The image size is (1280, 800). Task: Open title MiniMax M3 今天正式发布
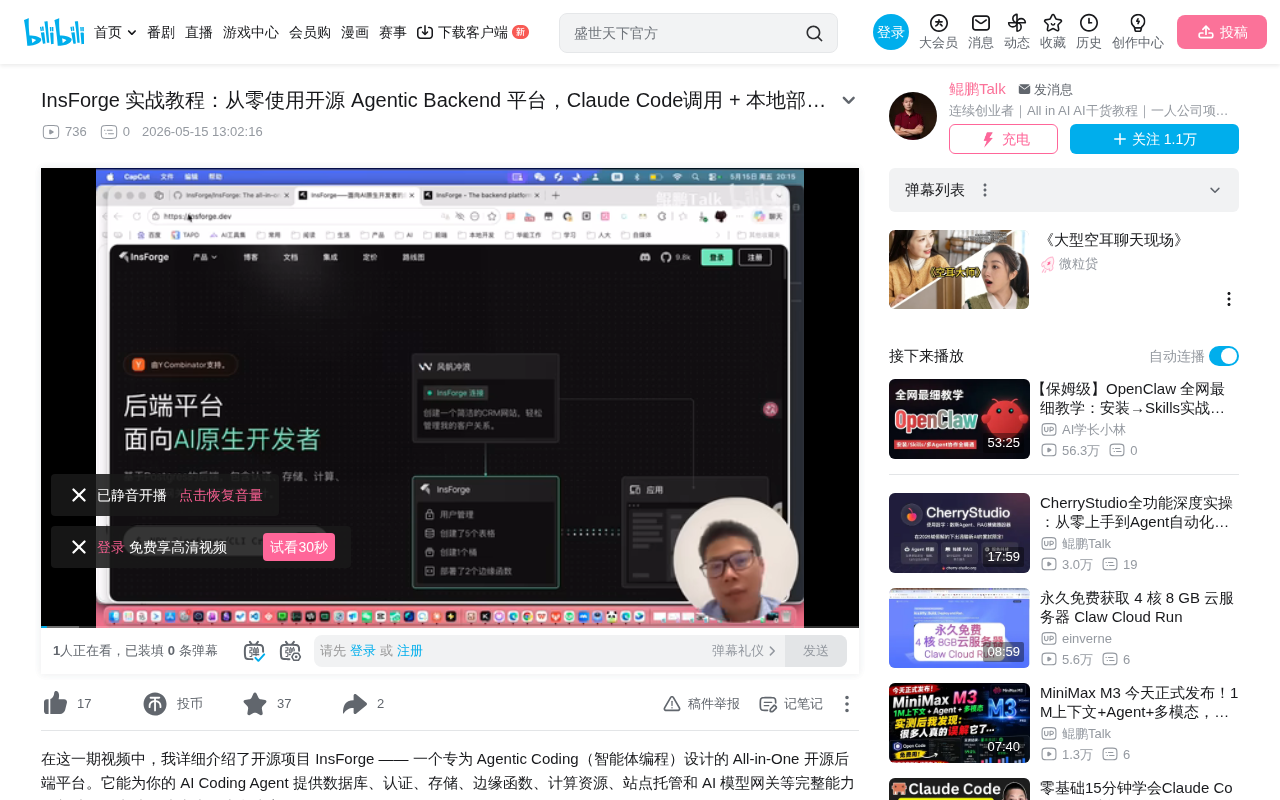[1139, 703]
